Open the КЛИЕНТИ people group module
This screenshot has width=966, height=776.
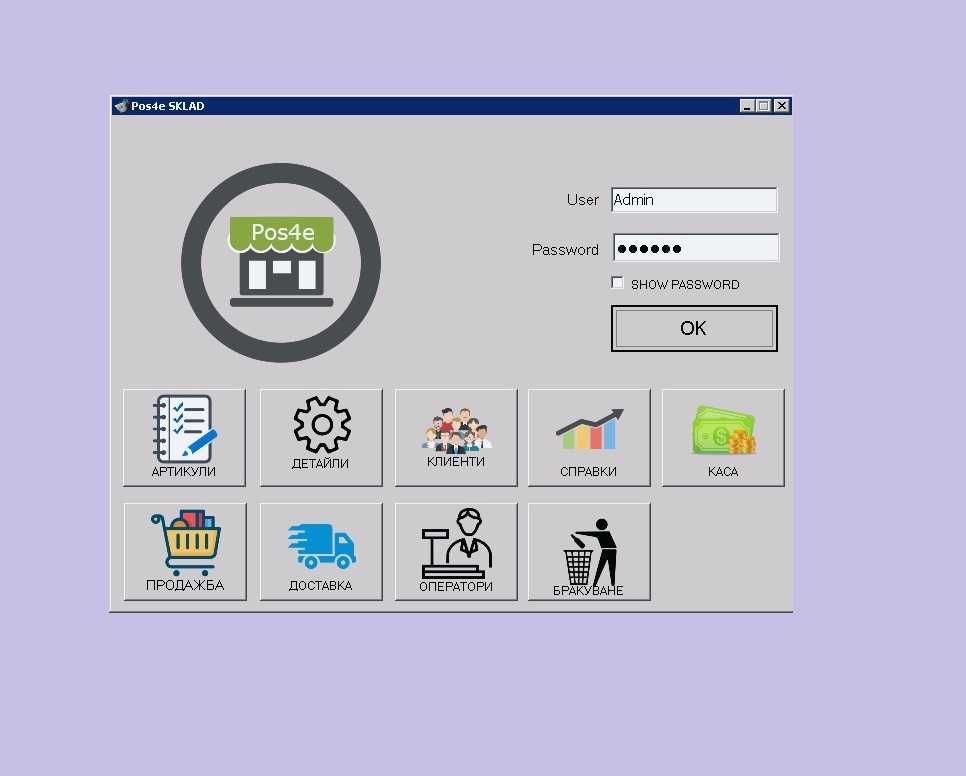[x=456, y=437]
